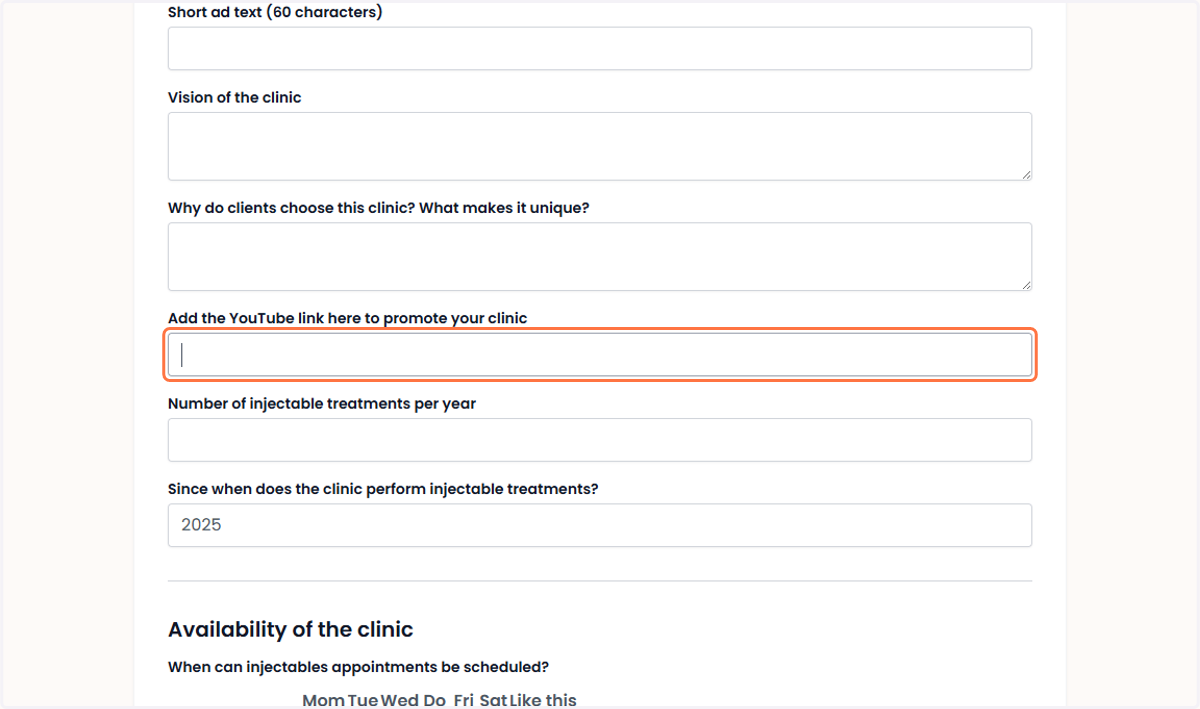Click the resize grip on unique-clinic textarea
The height and width of the screenshot is (709, 1200).
coord(1025,284)
